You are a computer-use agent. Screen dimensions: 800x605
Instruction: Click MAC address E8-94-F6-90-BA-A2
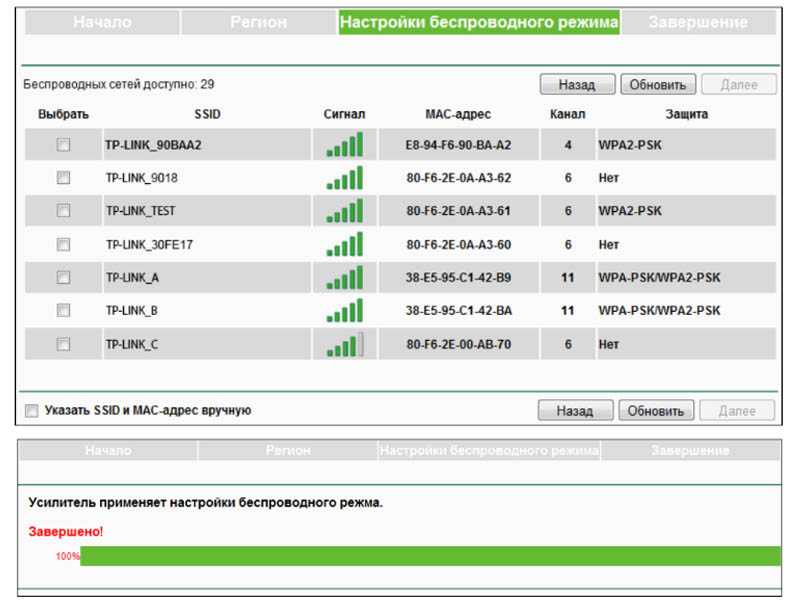458,145
